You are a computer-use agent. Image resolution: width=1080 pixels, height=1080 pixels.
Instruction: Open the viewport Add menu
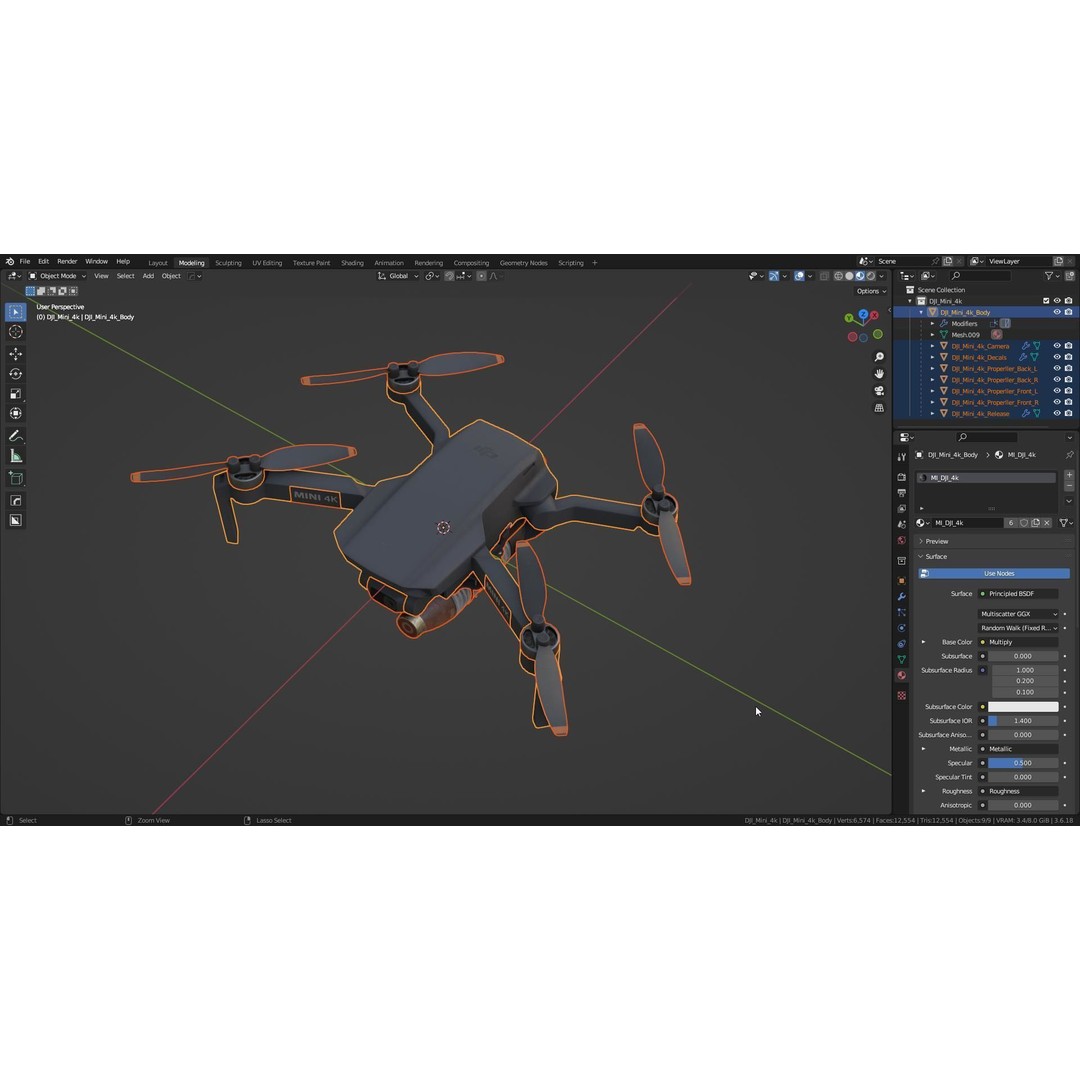click(x=148, y=276)
